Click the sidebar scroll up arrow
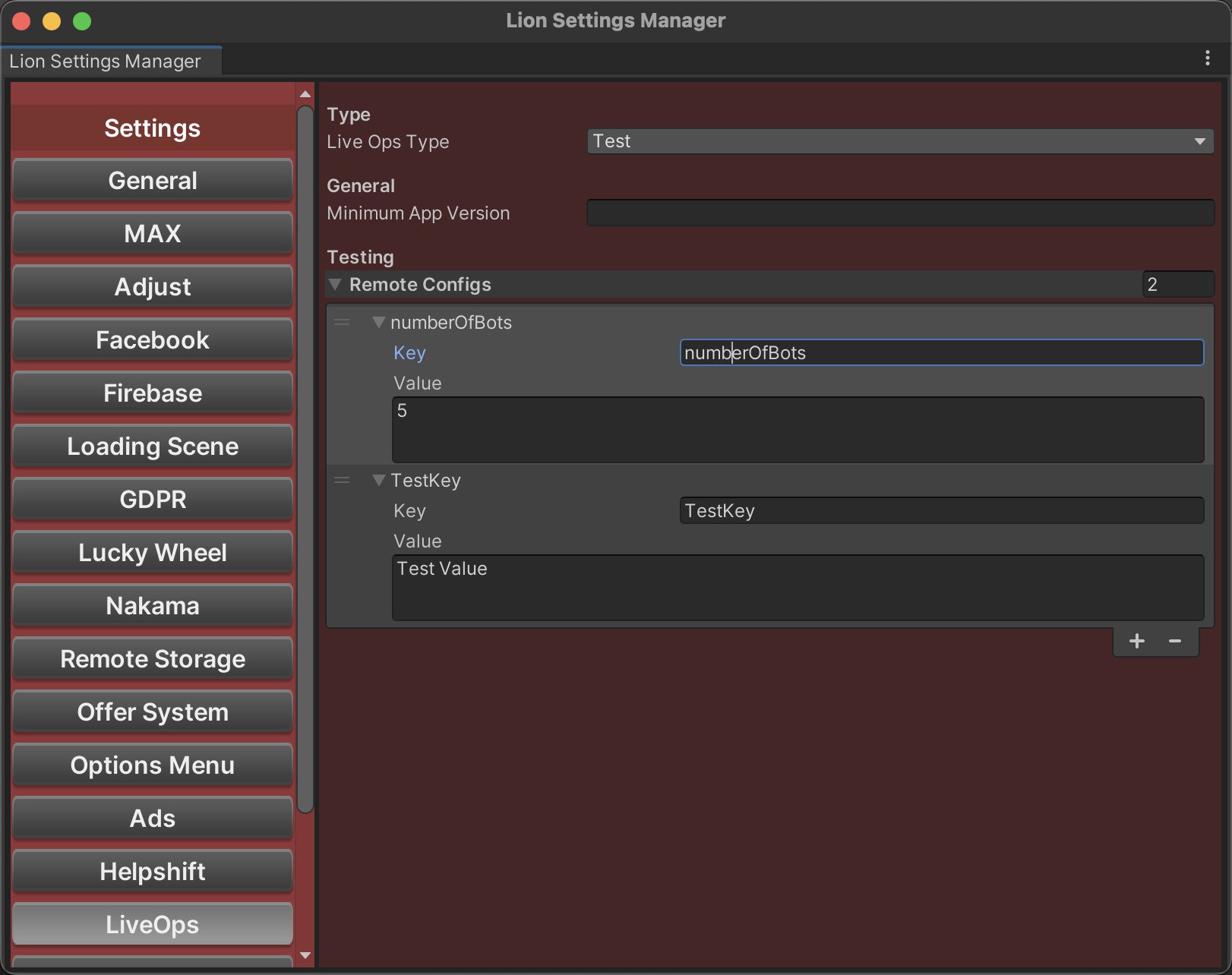The height and width of the screenshot is (975, 1232). pos(305,94)
